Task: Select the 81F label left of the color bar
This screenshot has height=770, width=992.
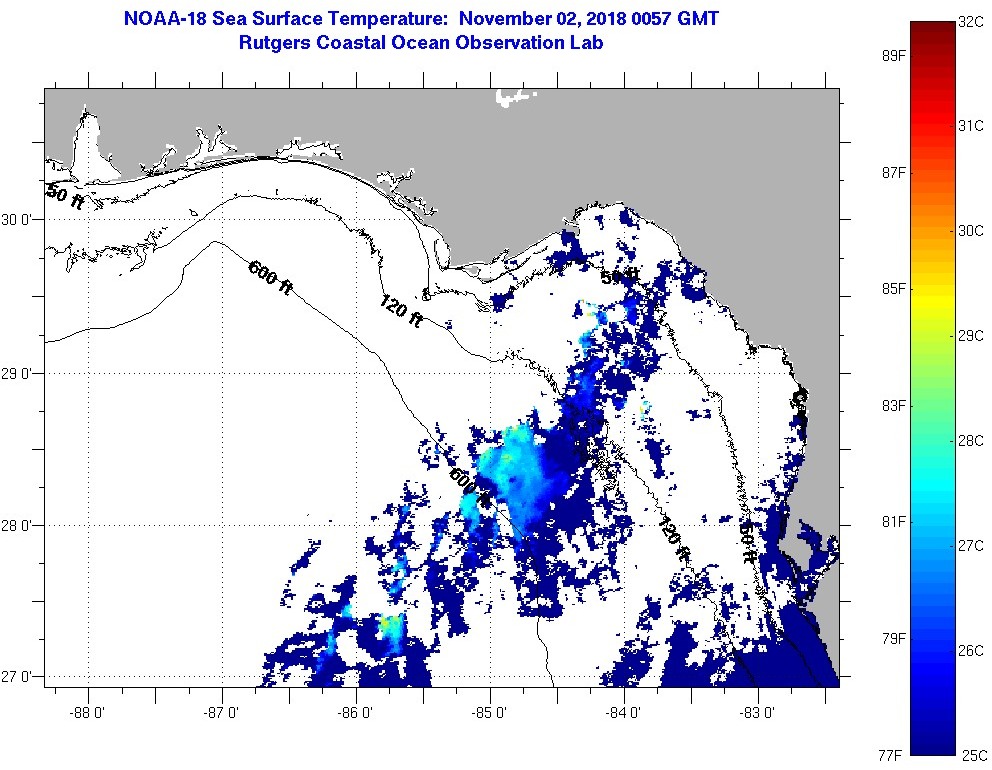Action: pos(893,522)
